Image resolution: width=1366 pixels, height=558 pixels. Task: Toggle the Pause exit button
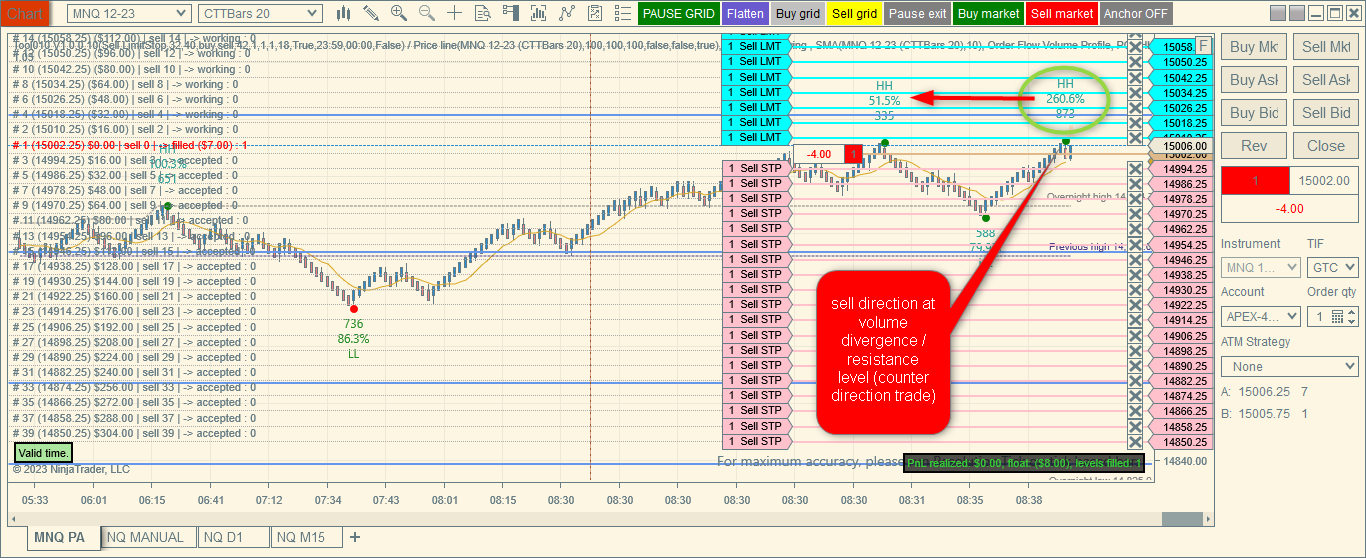pyautogui.click(x=917, y=14)
